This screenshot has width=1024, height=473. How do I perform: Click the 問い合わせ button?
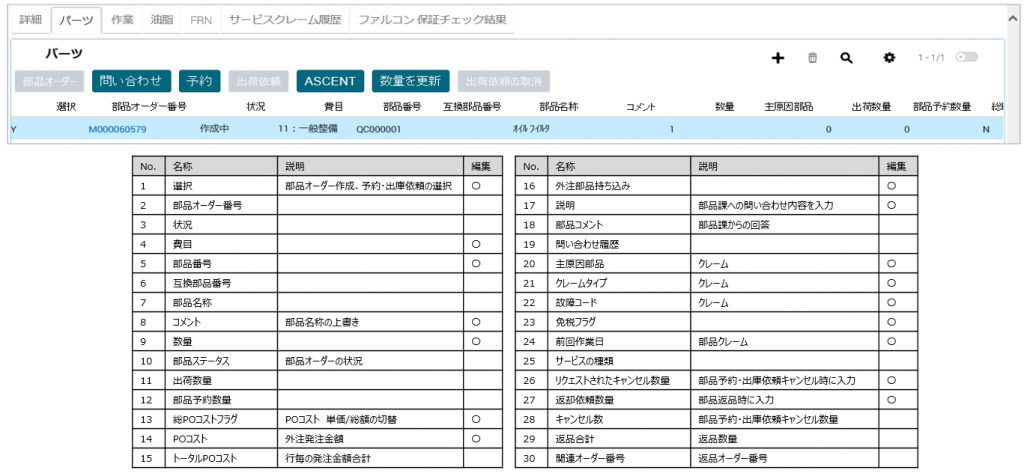(131, 81)
